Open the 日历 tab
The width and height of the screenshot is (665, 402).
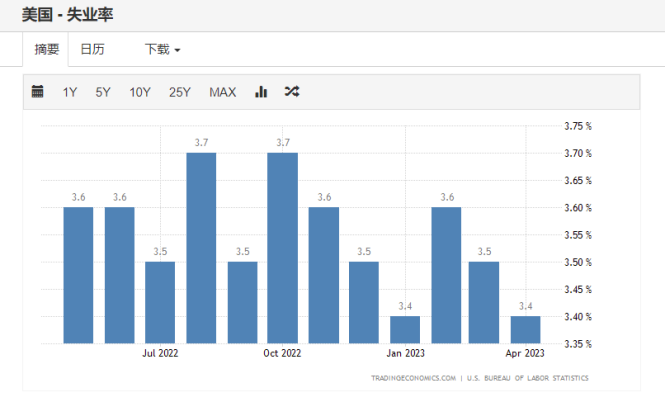click(x=92, y=49)
